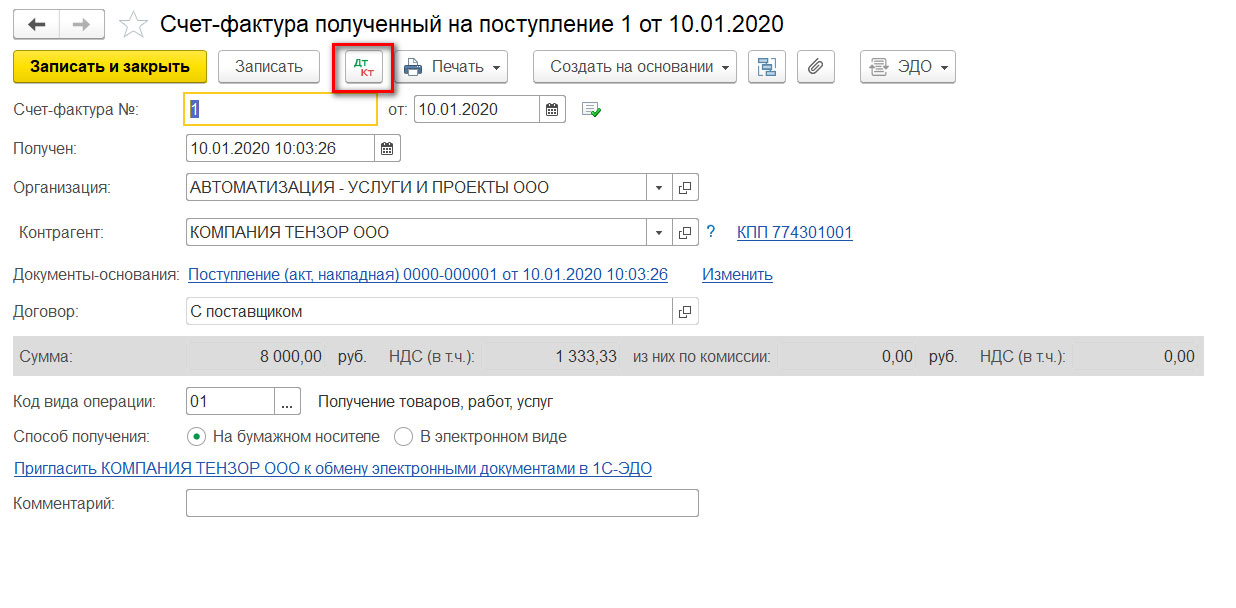Click the Получен date-time field

(281, 148)
